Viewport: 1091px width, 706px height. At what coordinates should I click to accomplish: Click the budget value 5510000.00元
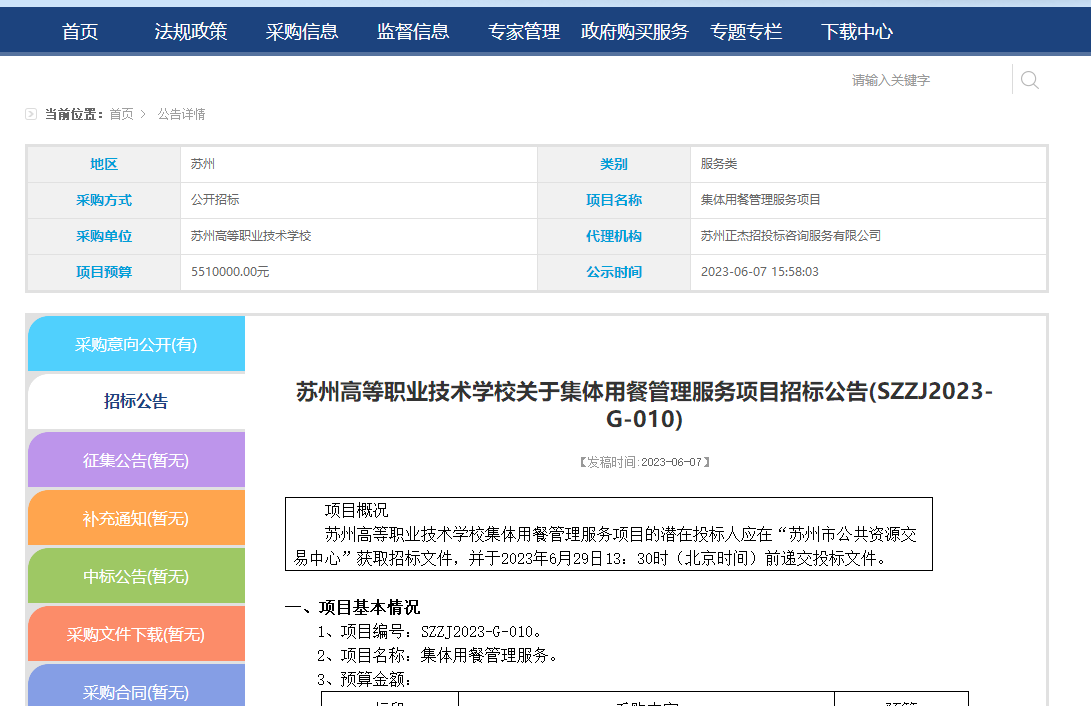tap(230, 272)
